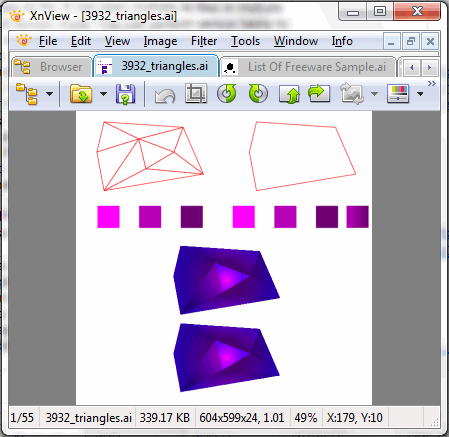Click the resize image icon
The height and width of the screenshot is (437, 449).
pyautogui.click(x=351, y=94)
